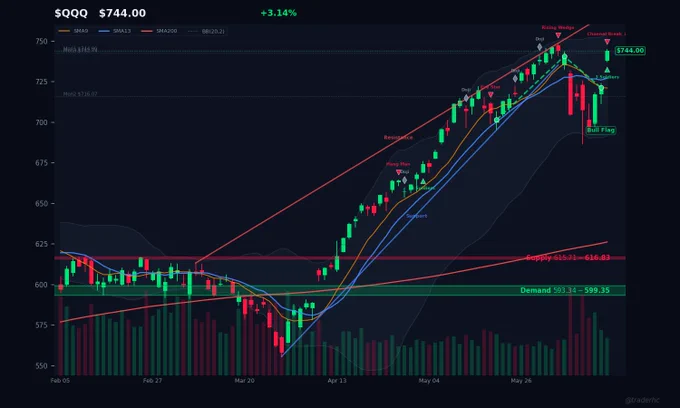The width and height of the screenshot is (680, 408).
Task: Click the red triangle under Eve Star label
Action: pyautogui.click(x=490, y=95)
